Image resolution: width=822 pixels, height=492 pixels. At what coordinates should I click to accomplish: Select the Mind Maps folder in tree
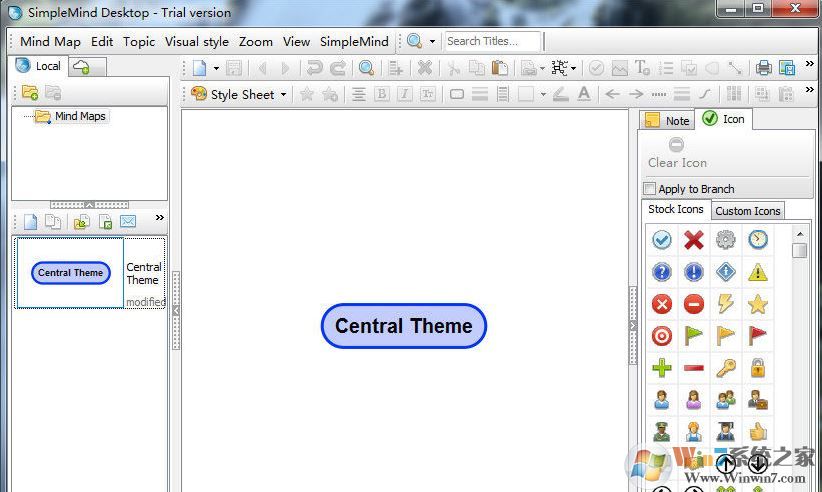(79, 116)
